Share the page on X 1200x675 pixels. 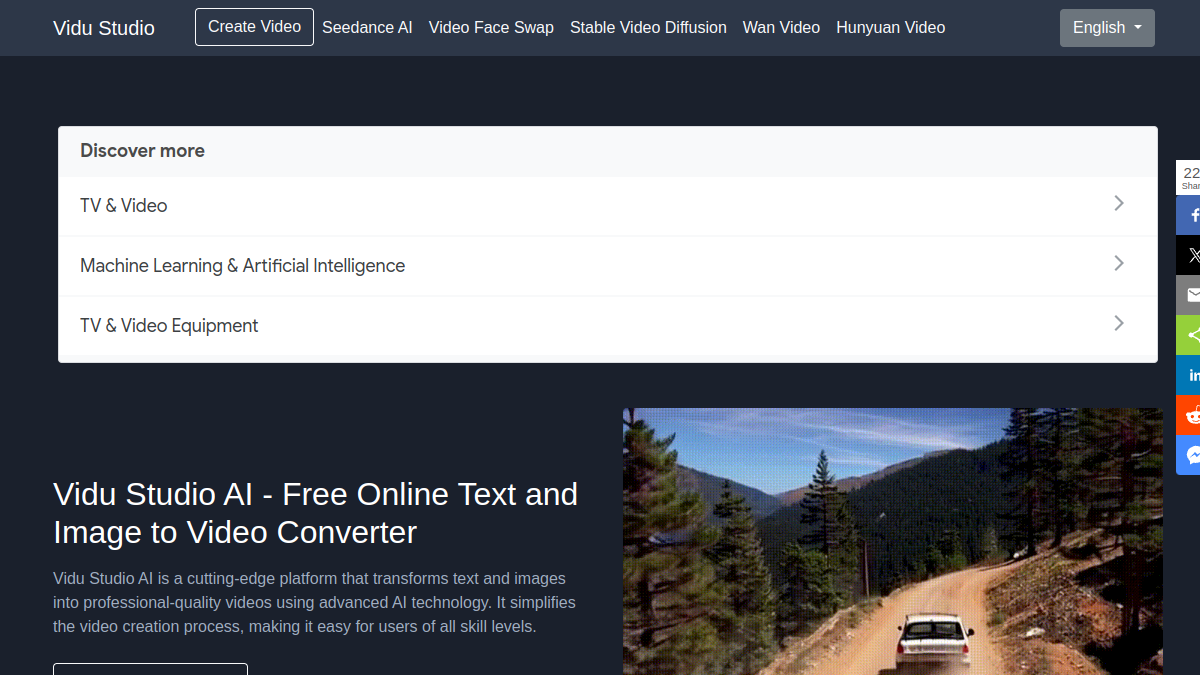(1188, 255)
